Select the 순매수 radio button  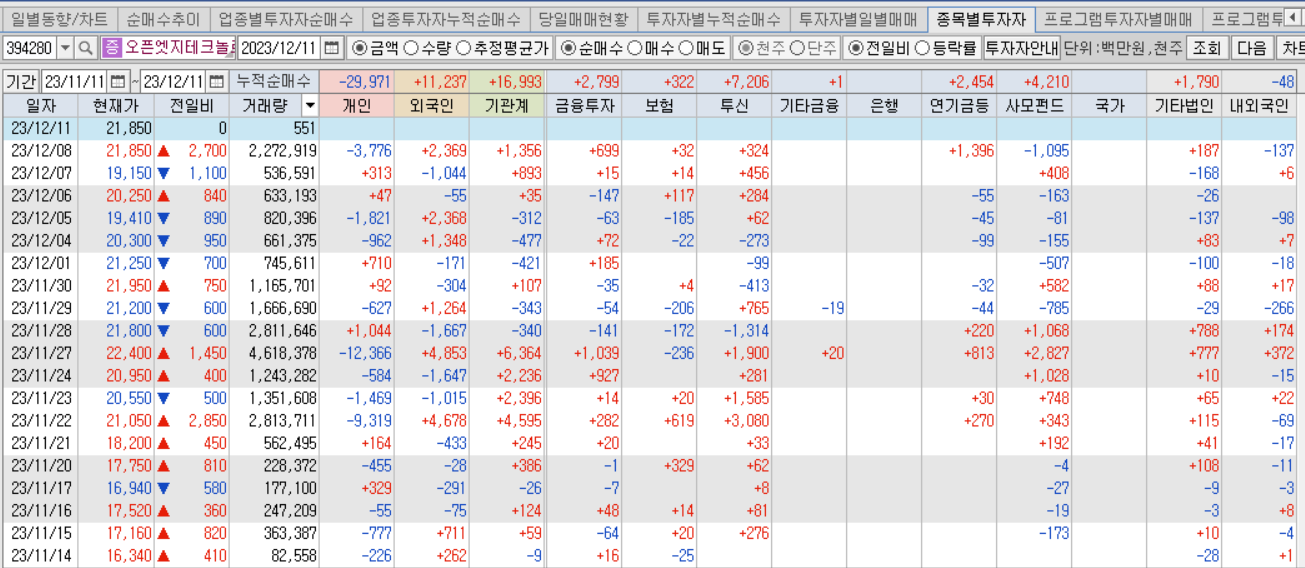569,48
